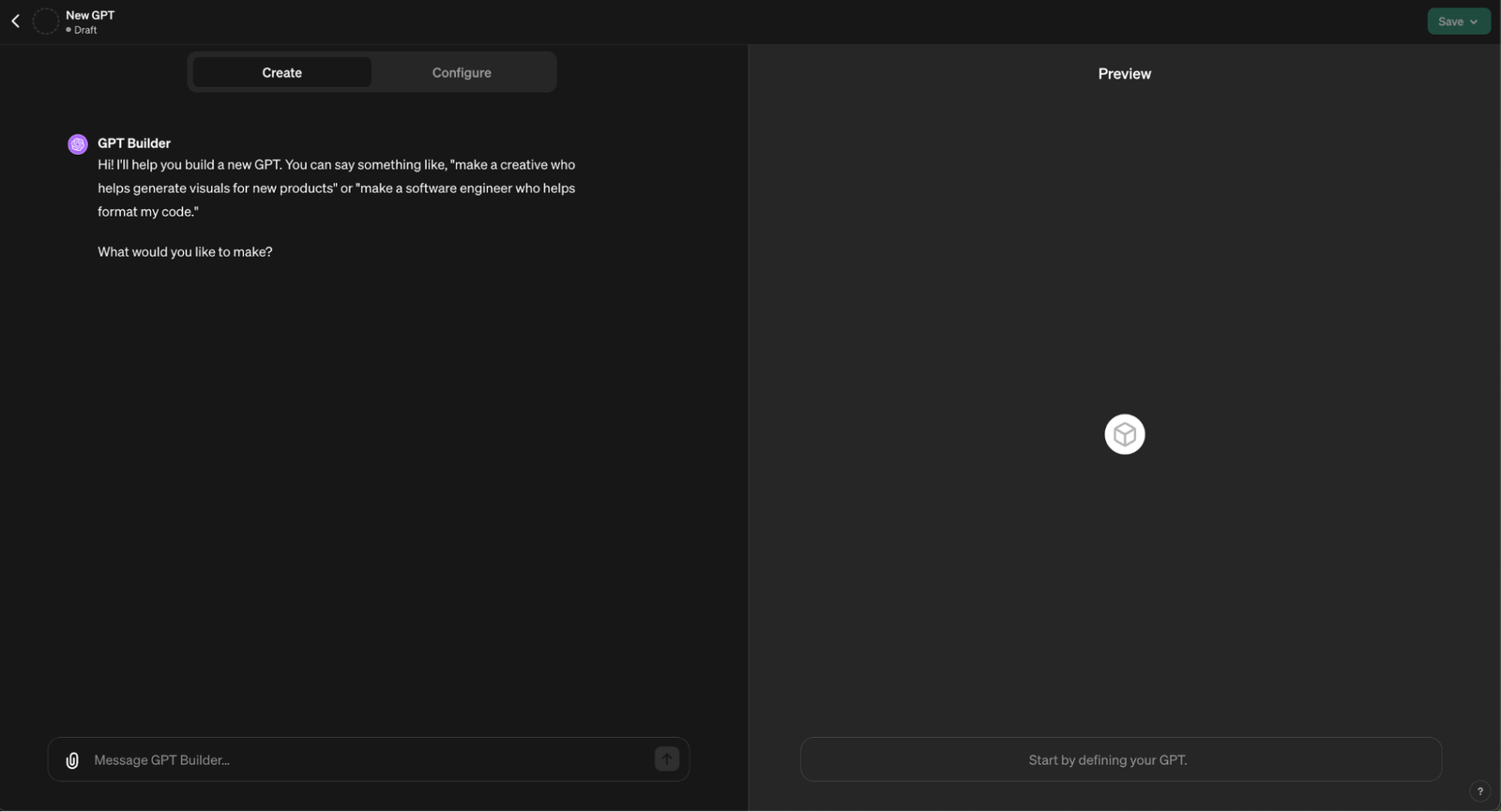
Task: Switch to the Create tab
Action: pos(281,72)
